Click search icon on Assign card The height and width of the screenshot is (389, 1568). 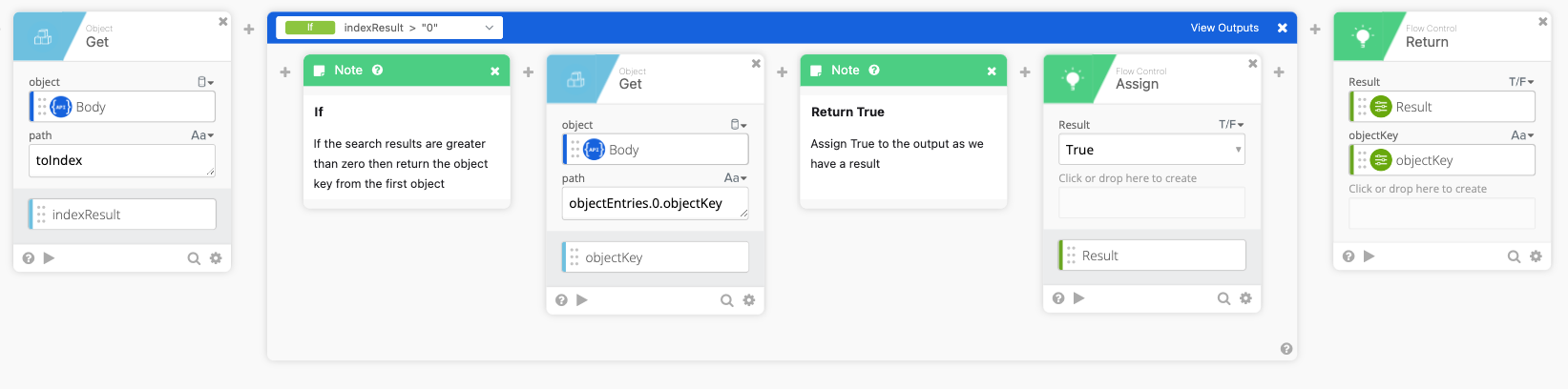1223,298
